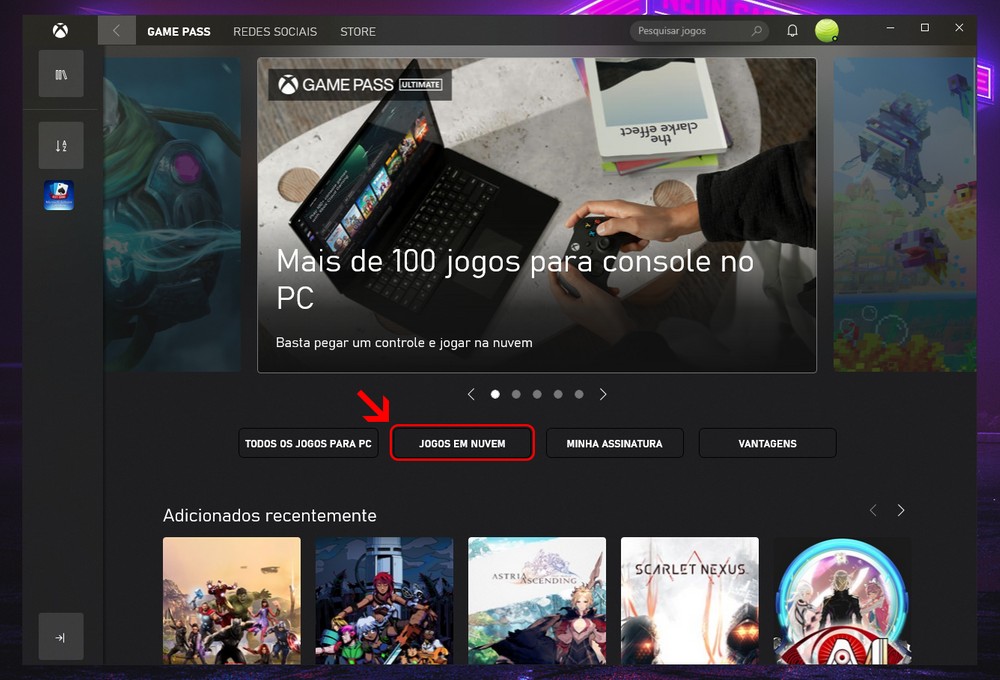The width and height of the screenshot is (1000, 680).
Task: Go to previous hero slide chevron
Action: pyautogui.click(x=471, y=394)
